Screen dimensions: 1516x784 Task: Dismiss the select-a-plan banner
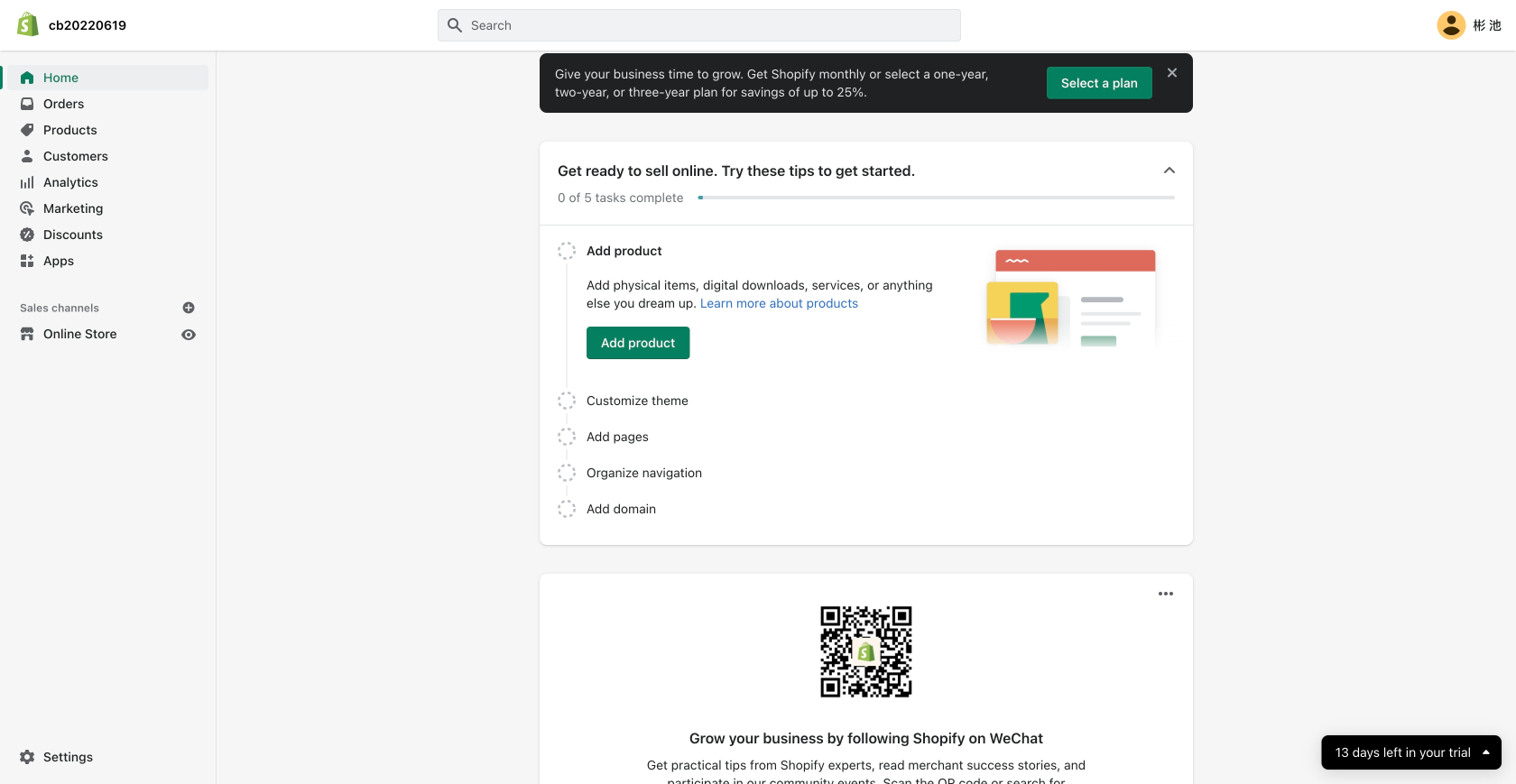click(1172, 73)
